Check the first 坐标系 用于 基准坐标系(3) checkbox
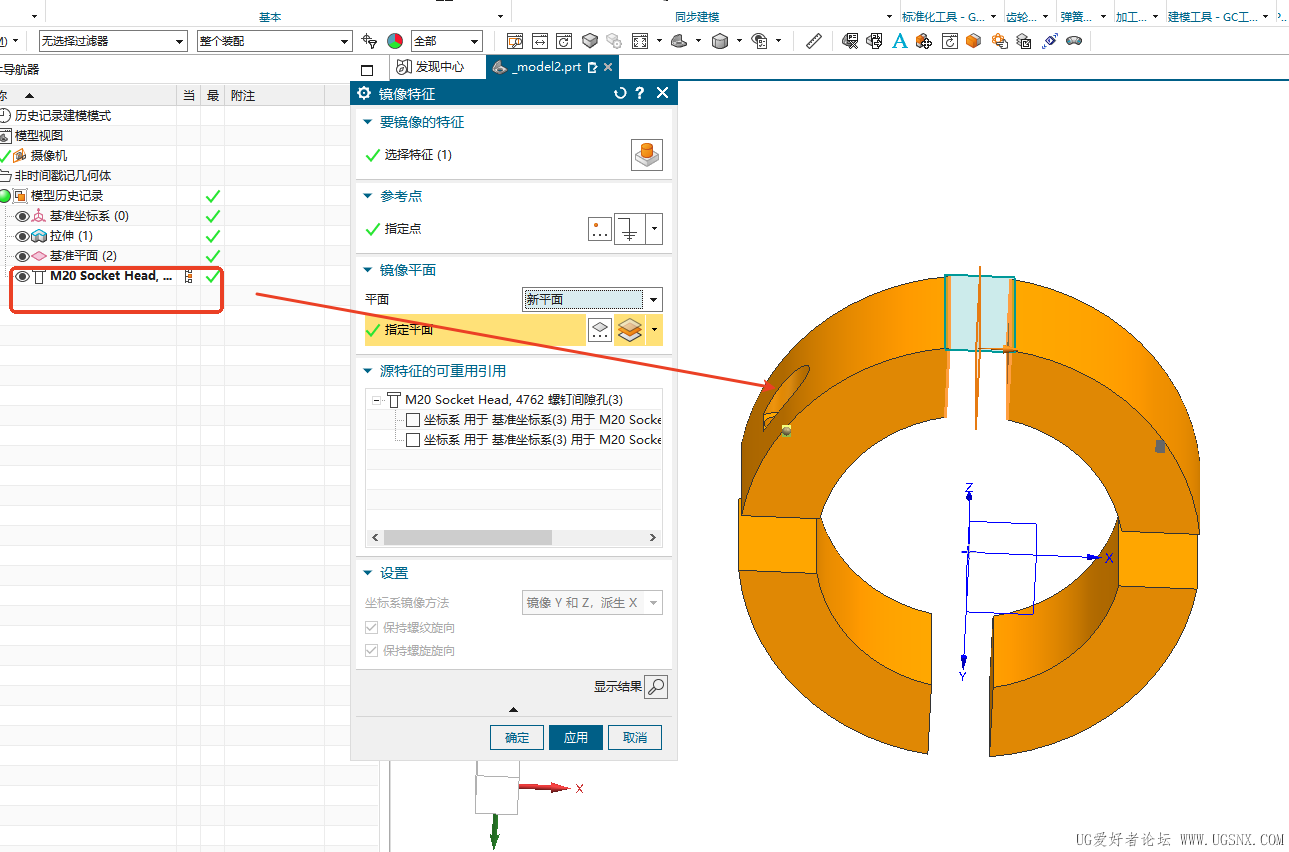The height and width of the screenshot is (852, 1289). pyautogui.click(x=413, y=420)
